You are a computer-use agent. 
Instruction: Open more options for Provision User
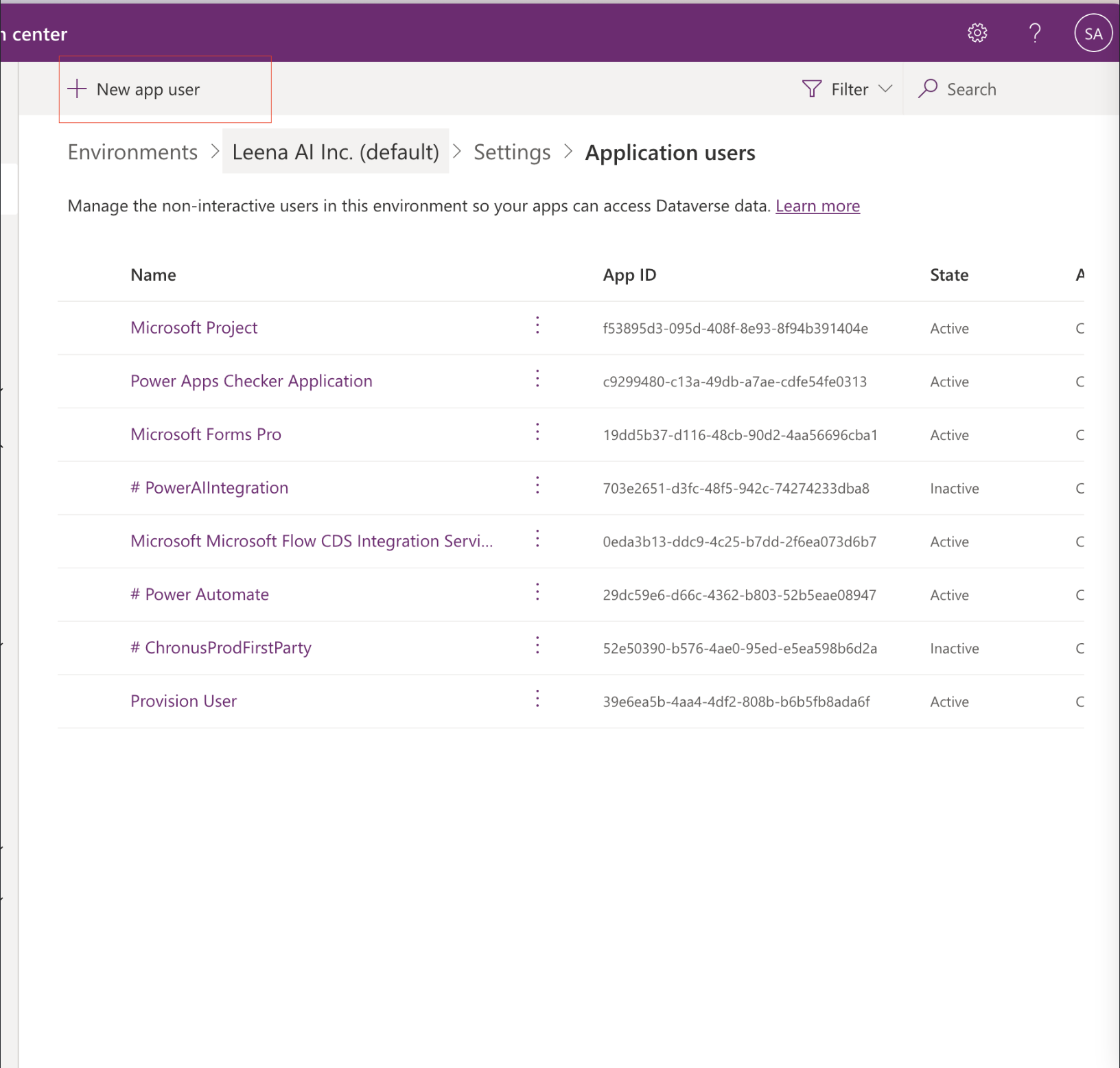point(537,699)
